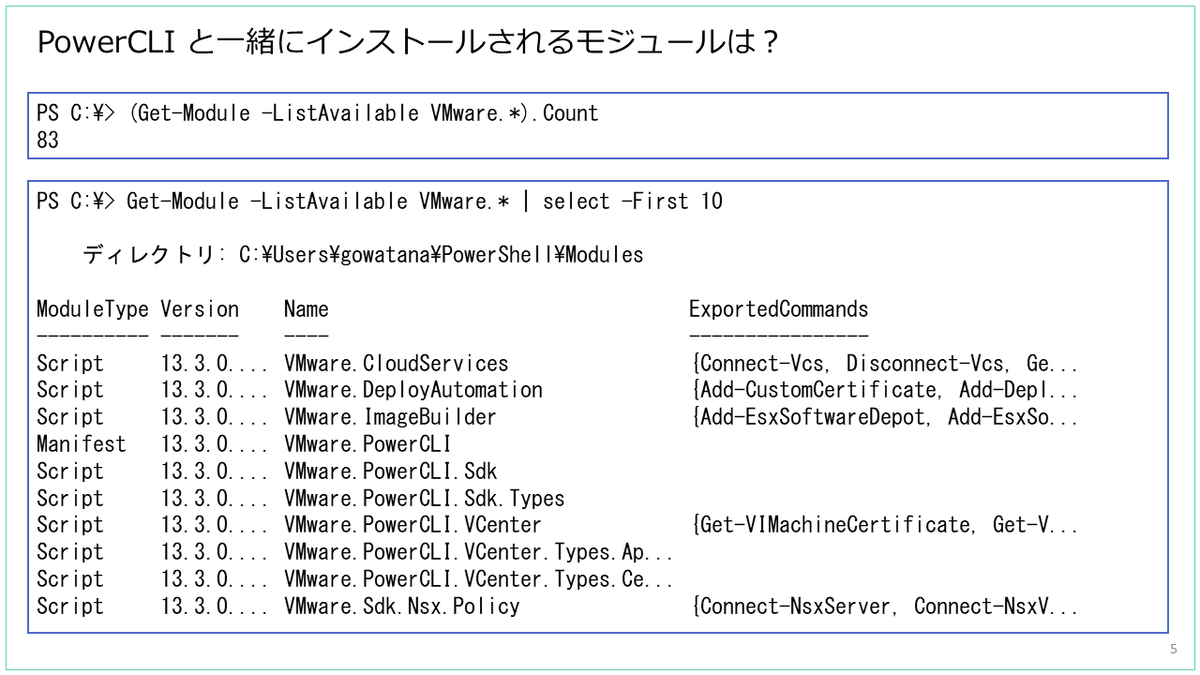
Task: Select module name 'VMware.DeployAutomation'
Action: coord(413,390)
